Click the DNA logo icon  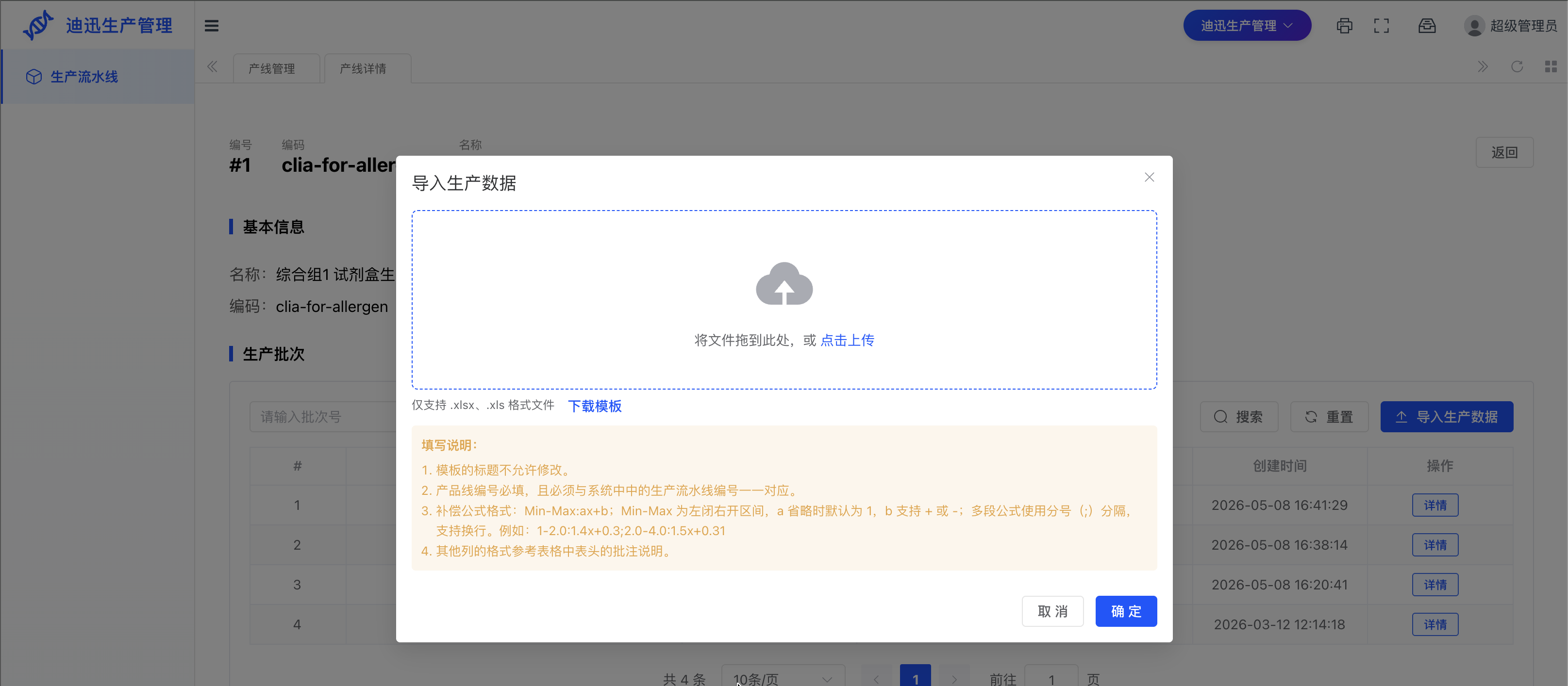[38, 25]
